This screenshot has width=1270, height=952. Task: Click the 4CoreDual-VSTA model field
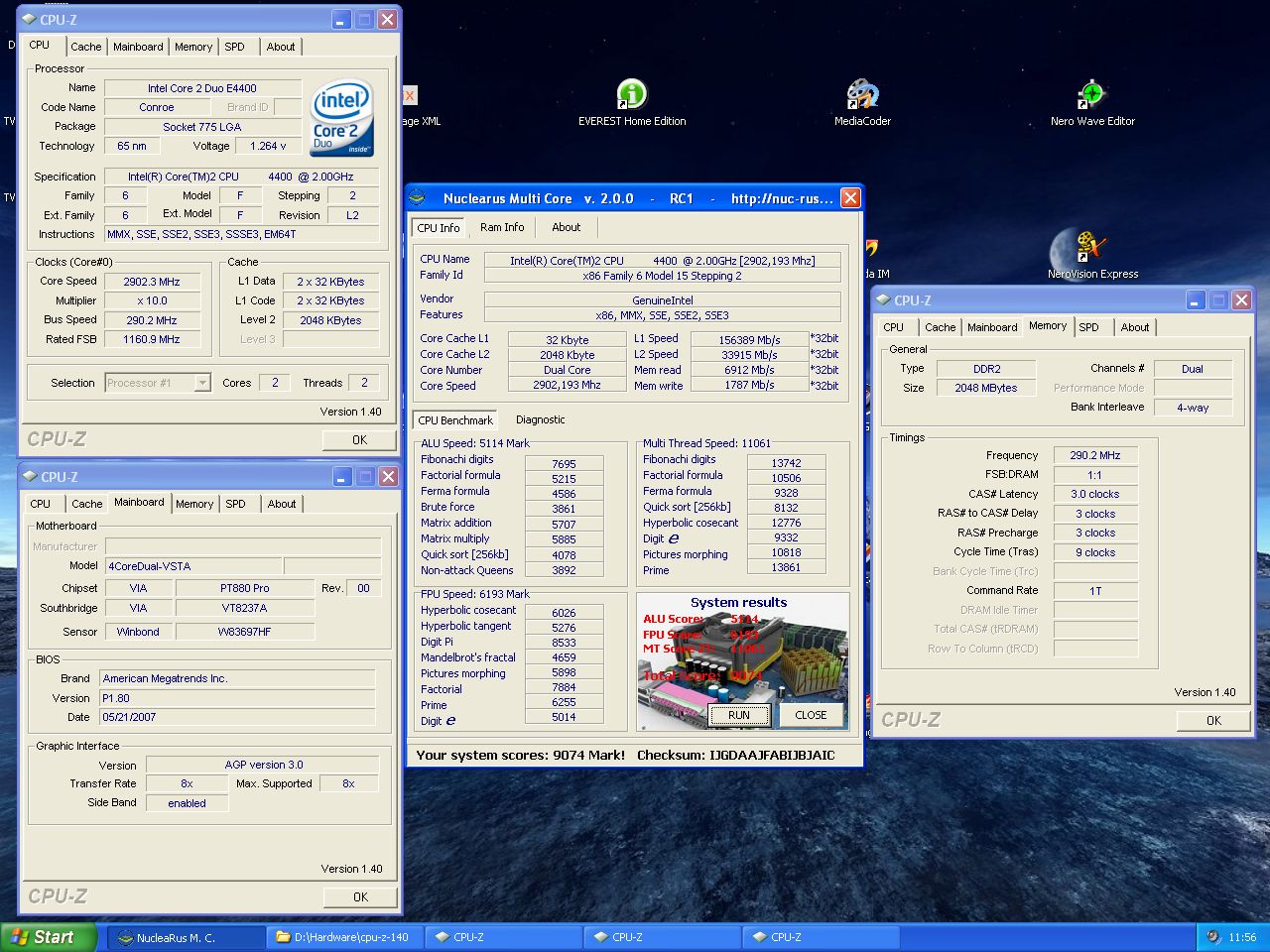(x=193, y=566)
